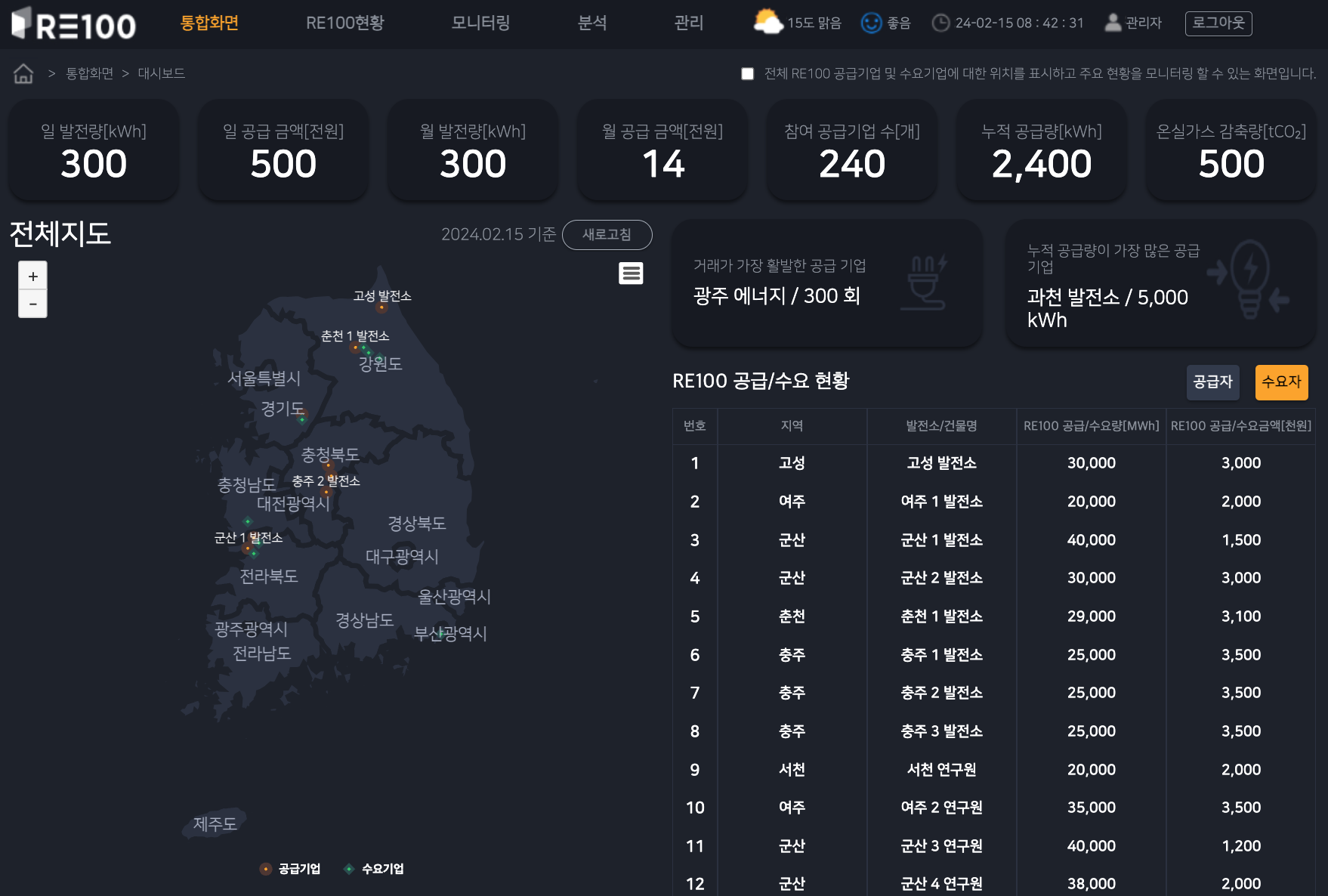Click the 새로고침 refresh button
Screen dimensions: 1328x896
coord(607,235)
